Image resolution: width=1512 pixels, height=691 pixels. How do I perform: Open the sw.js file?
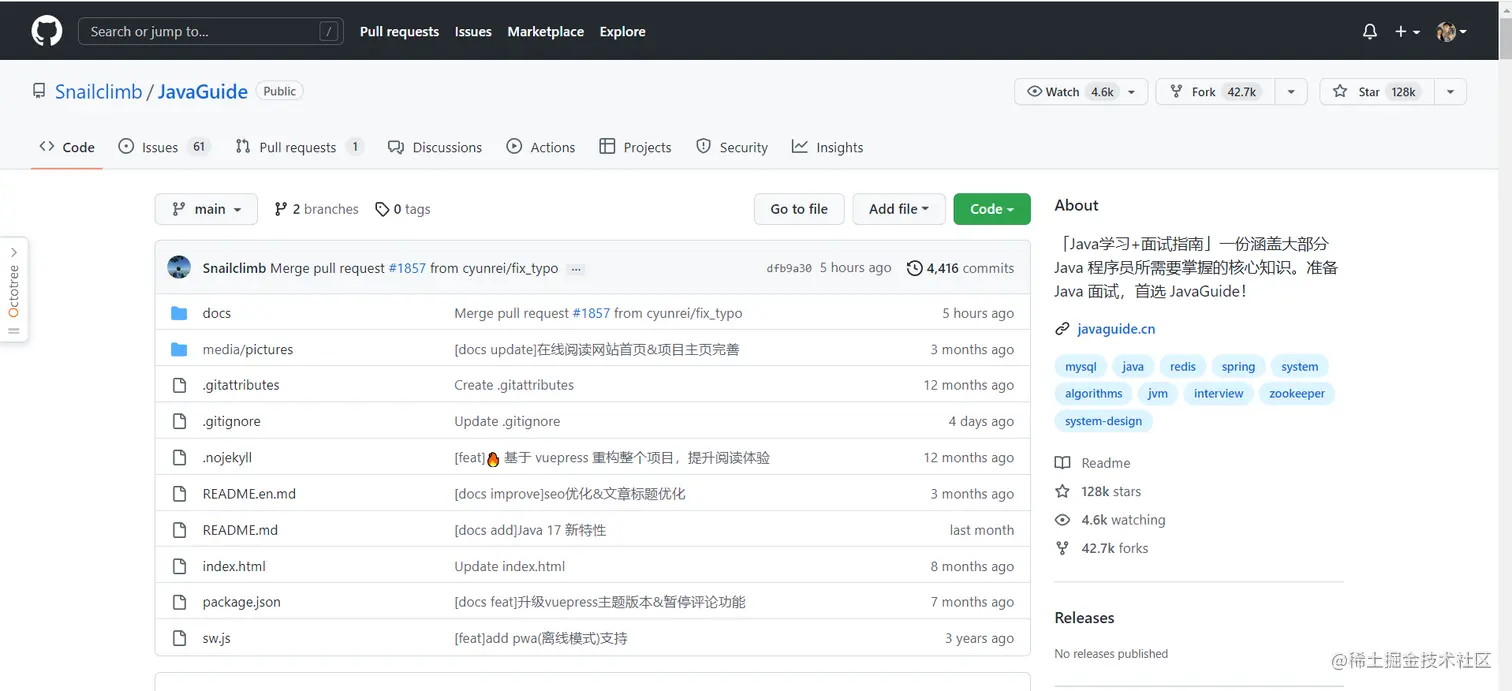[x=216, y=638]
